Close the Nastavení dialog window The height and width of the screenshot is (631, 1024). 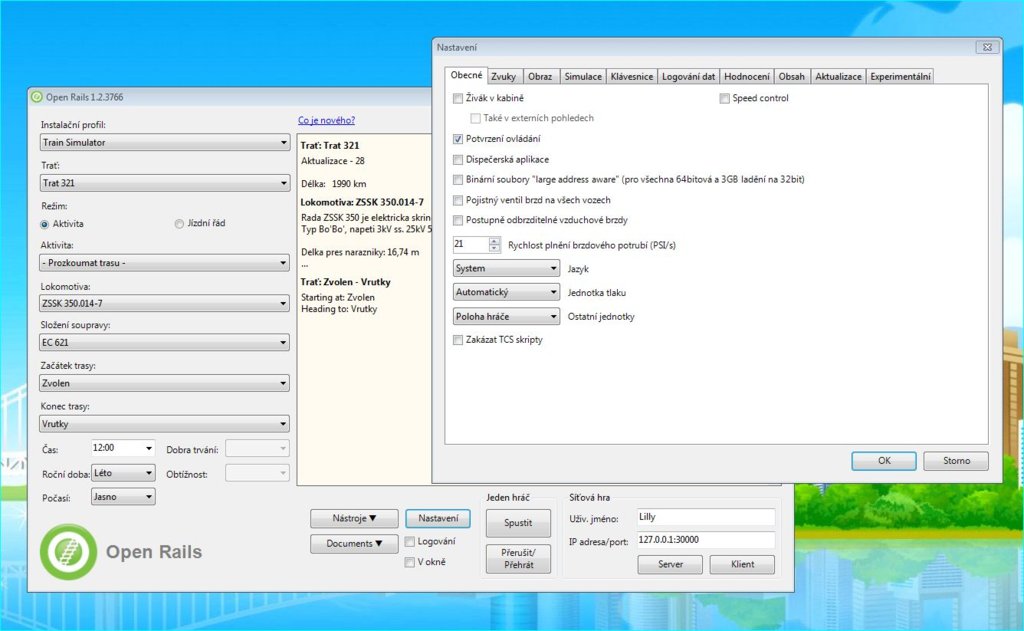[x=987, y=47]
